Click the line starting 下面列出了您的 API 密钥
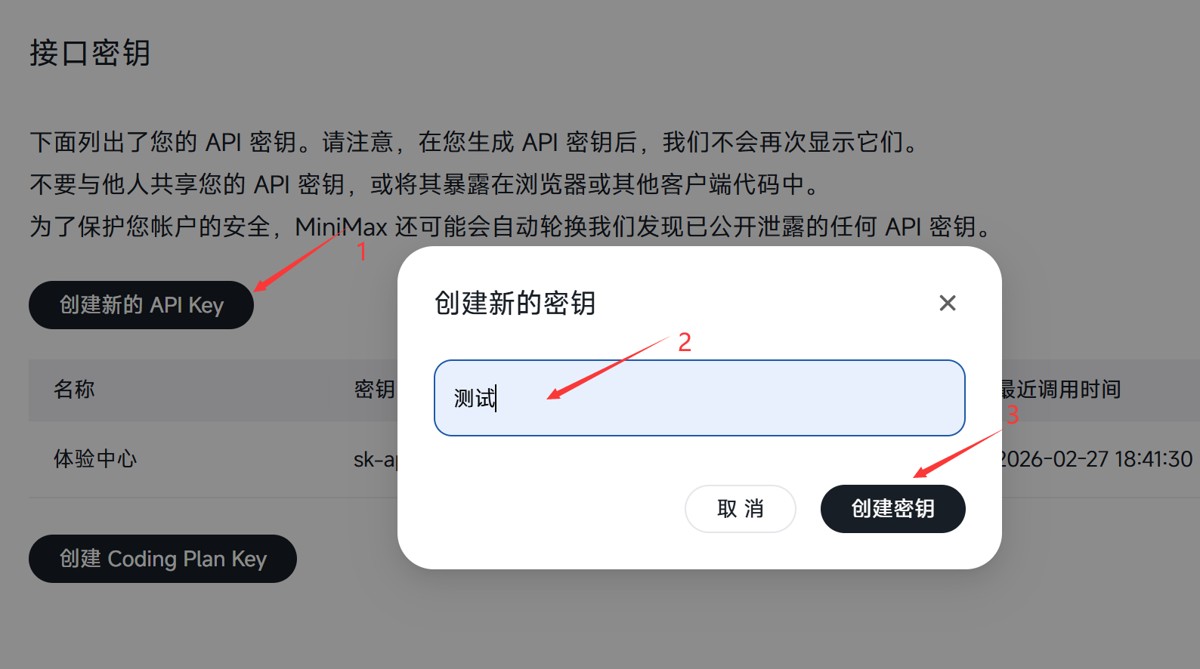 [474, 143]
